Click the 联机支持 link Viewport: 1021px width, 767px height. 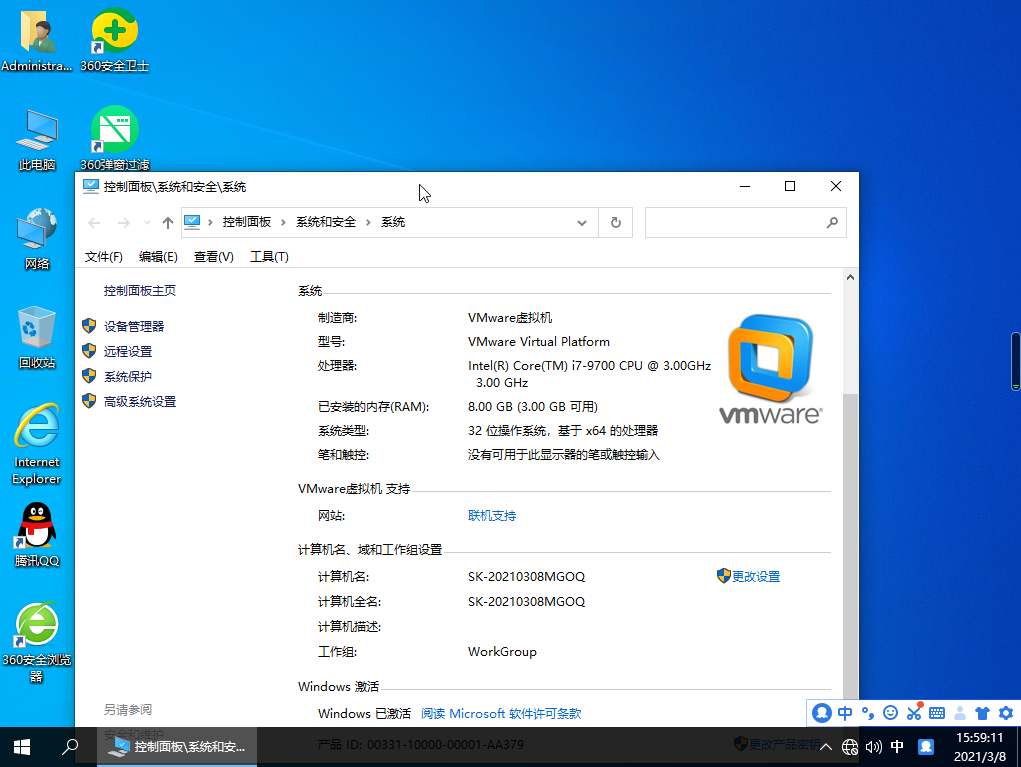(492, 516)
